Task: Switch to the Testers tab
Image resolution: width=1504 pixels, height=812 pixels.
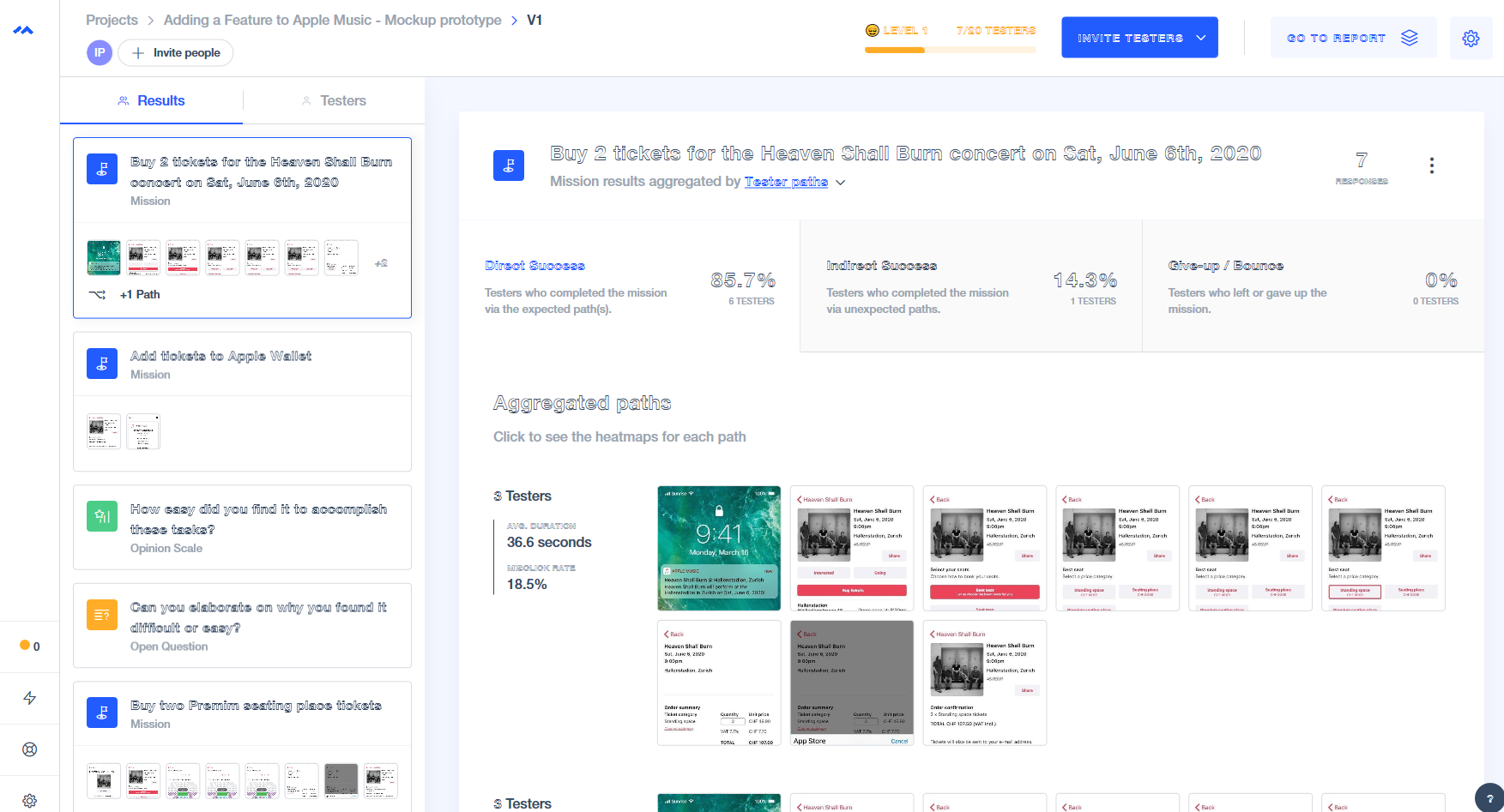Action: 334,100
